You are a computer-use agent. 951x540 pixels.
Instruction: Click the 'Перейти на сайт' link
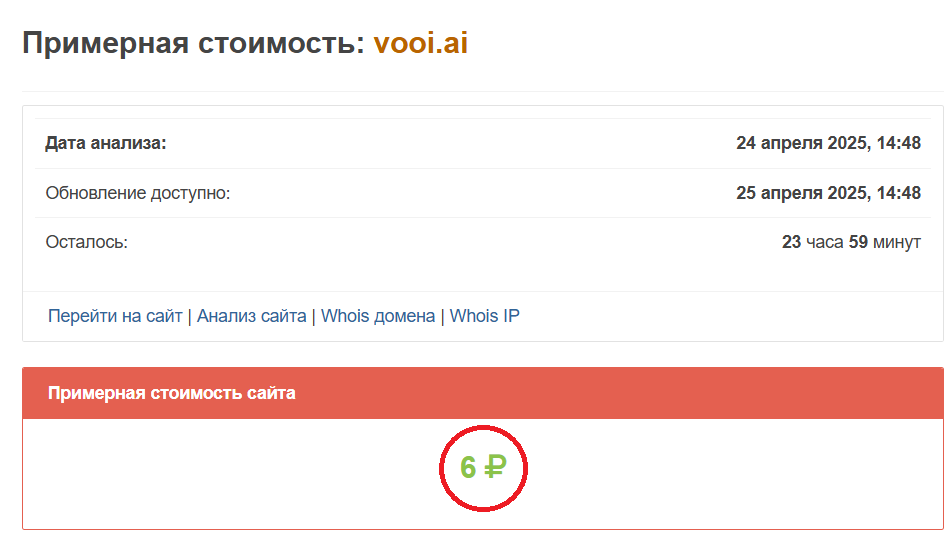click(115, 316)
